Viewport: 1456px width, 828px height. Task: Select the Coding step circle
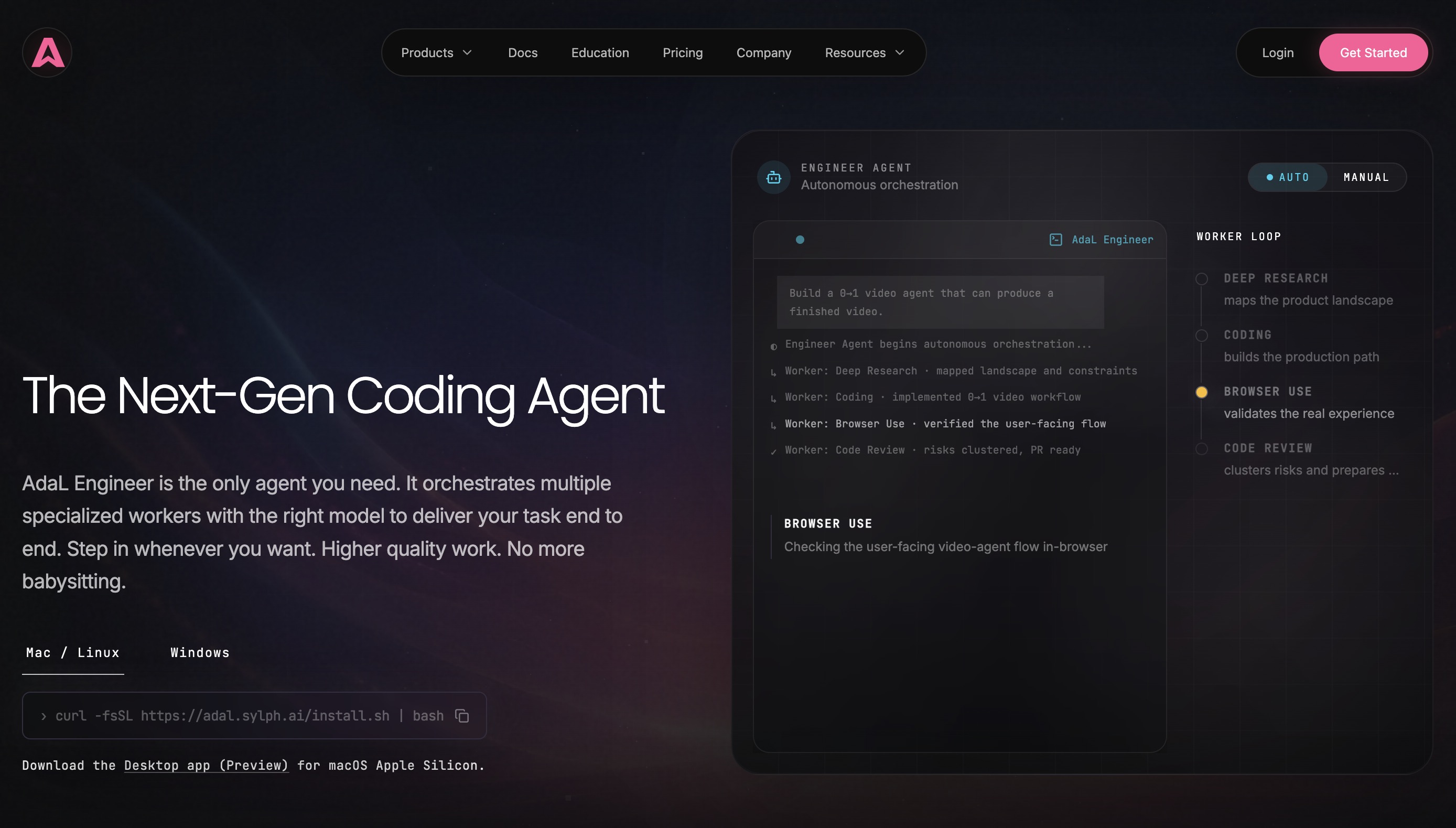[x=1201, y=336]
